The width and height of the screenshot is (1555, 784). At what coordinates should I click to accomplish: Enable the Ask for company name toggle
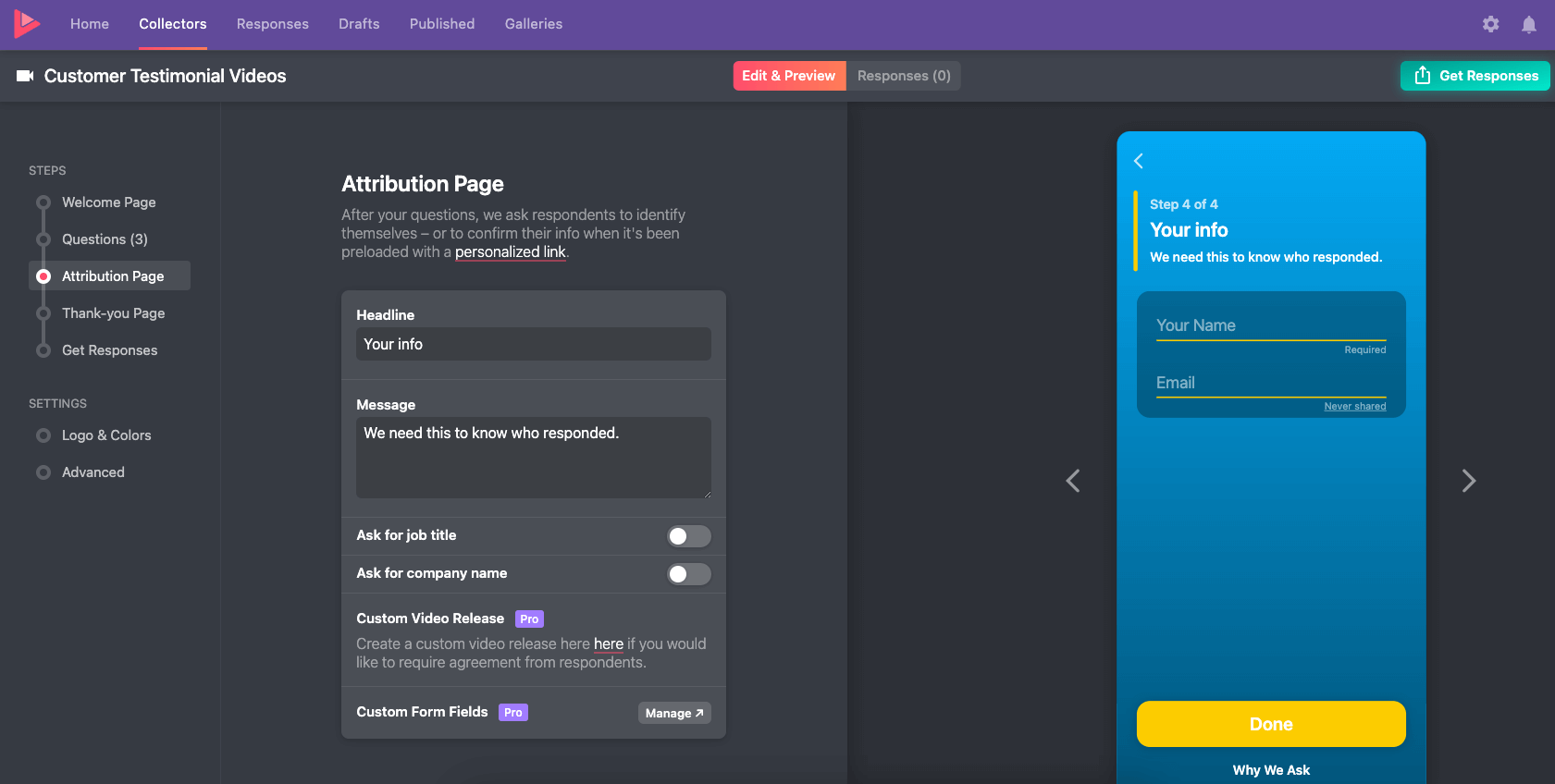point(688,574)
